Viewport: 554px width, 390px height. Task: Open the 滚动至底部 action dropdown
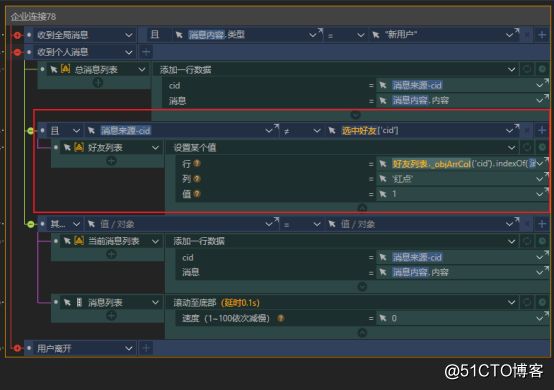coord(511,302)
